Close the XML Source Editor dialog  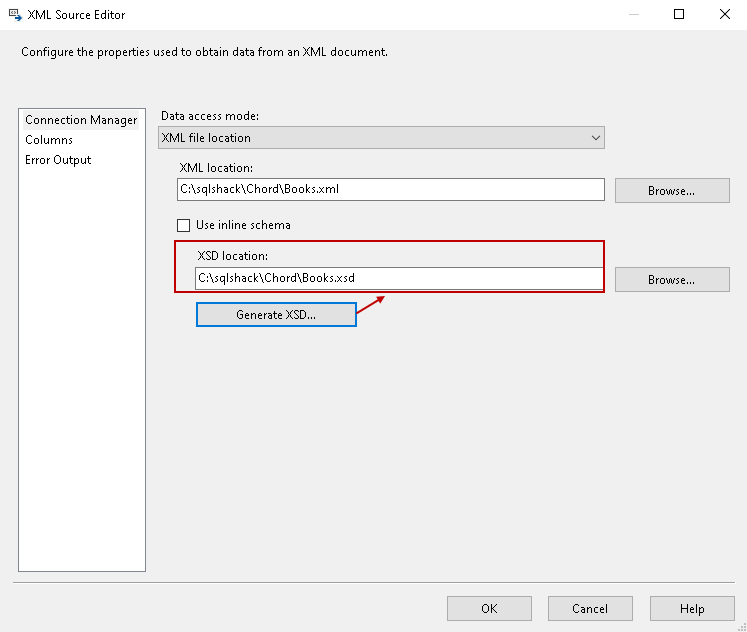[724, 15]
